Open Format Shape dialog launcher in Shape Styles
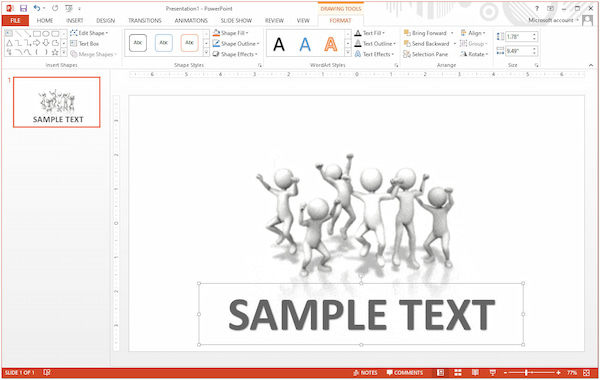The height and width of the screenshot is (380, 600). (x=260, y=65)
